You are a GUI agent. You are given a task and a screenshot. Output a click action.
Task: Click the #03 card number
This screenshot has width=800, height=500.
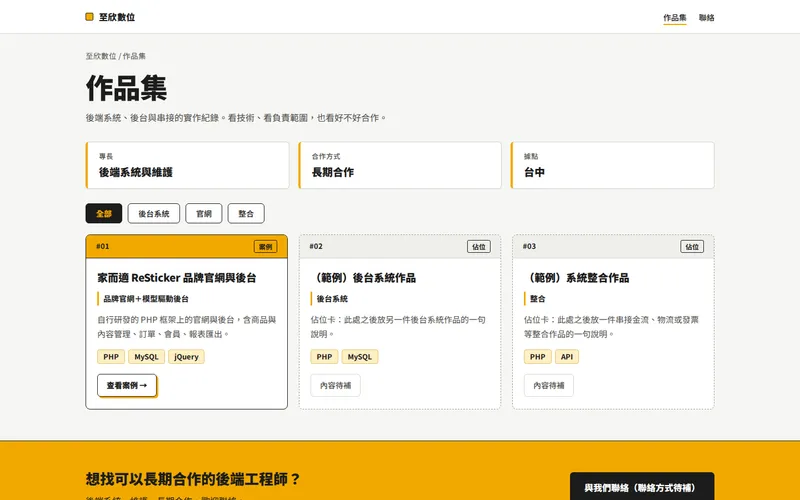tap(529, 246)
